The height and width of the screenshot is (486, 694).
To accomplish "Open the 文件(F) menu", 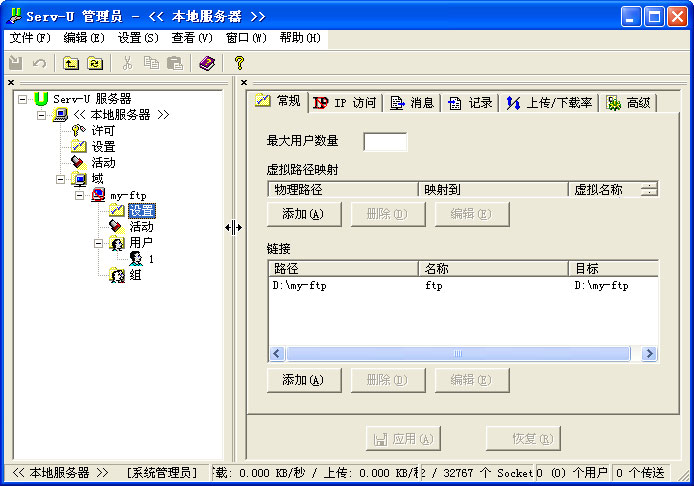I will click(x=30, y=38).
